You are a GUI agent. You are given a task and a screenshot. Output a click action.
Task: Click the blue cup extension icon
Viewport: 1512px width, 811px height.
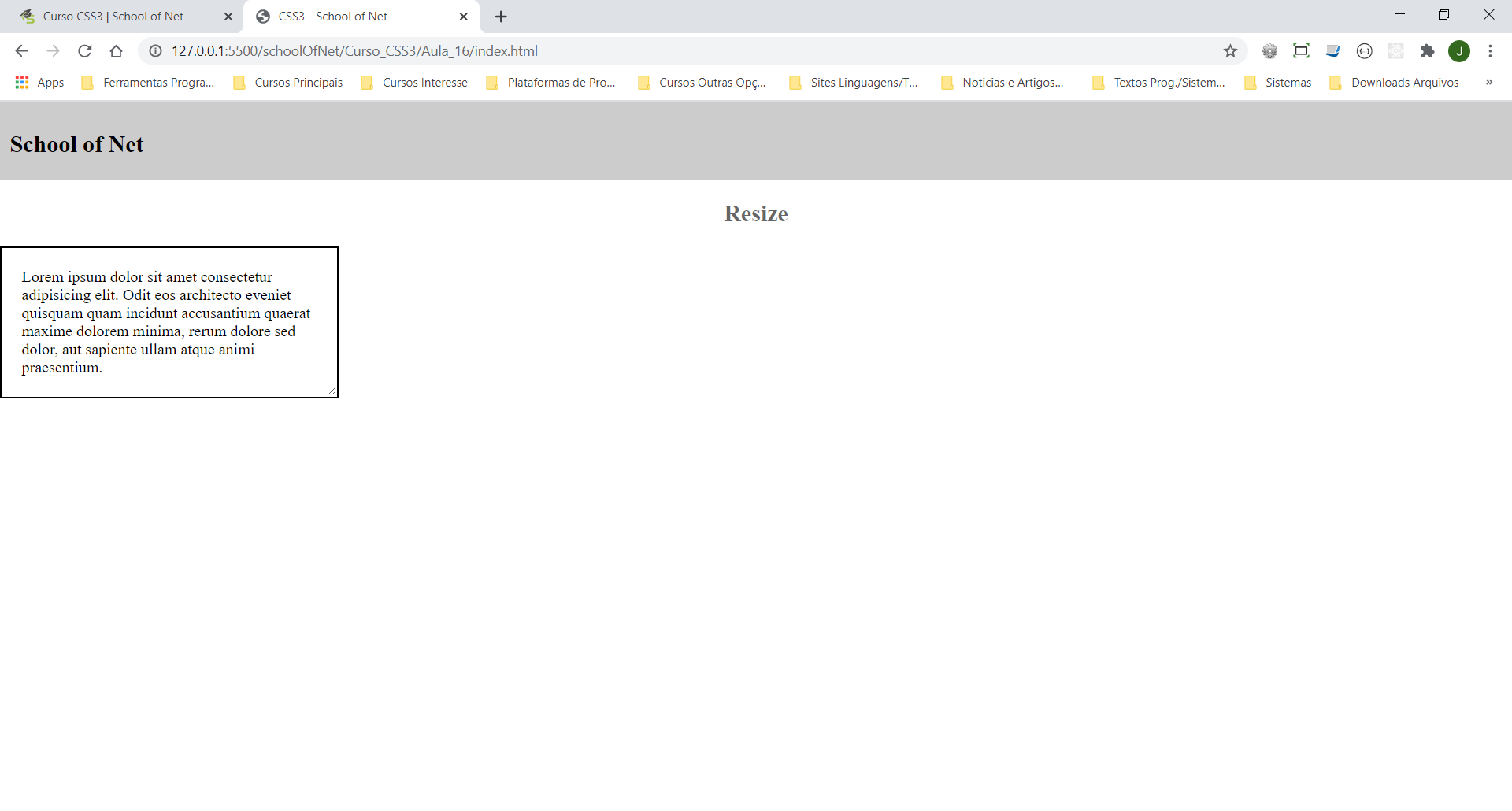tap(1332, 51)
